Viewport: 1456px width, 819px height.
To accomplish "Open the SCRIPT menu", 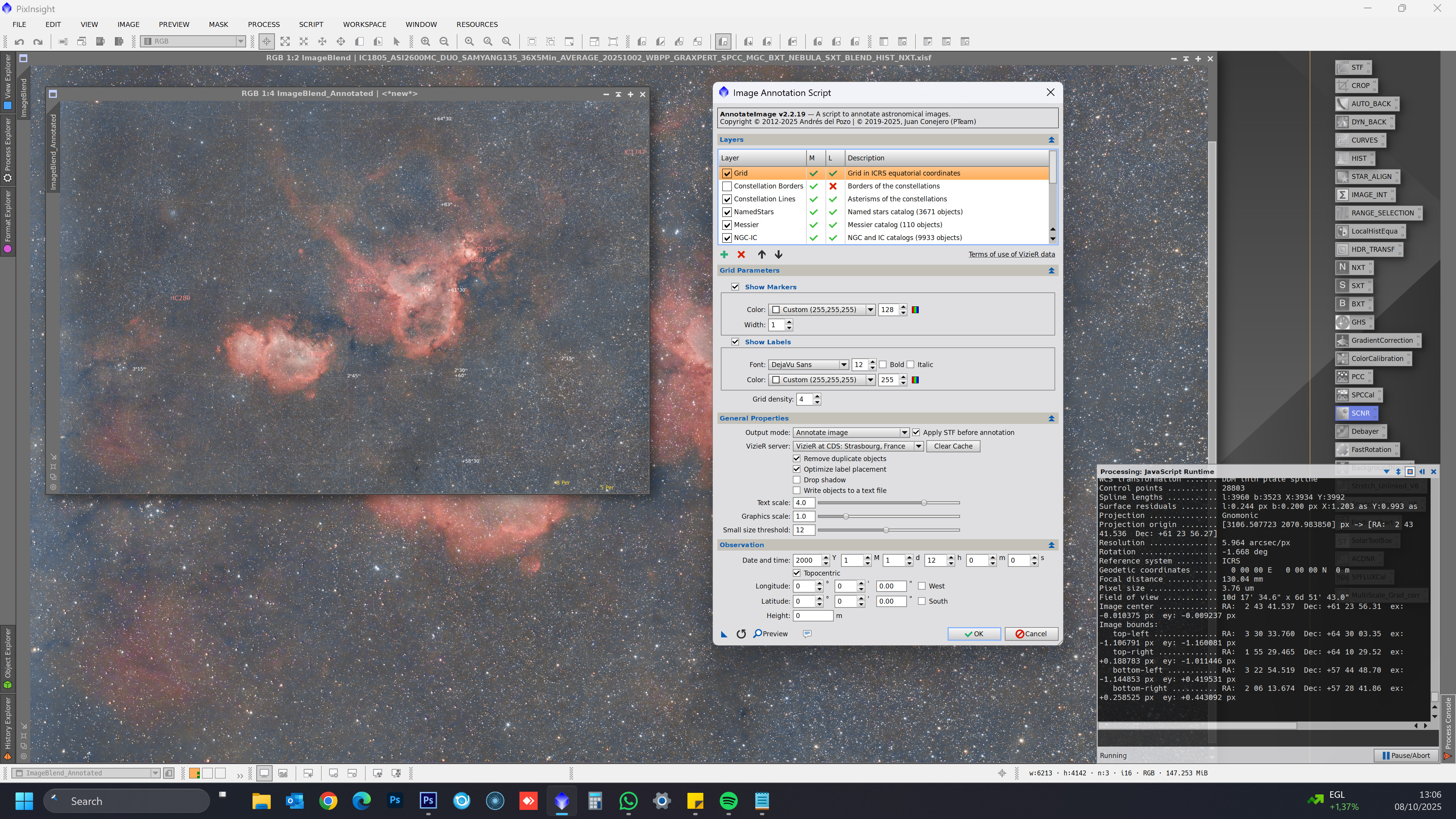I will tap(311, 24).
